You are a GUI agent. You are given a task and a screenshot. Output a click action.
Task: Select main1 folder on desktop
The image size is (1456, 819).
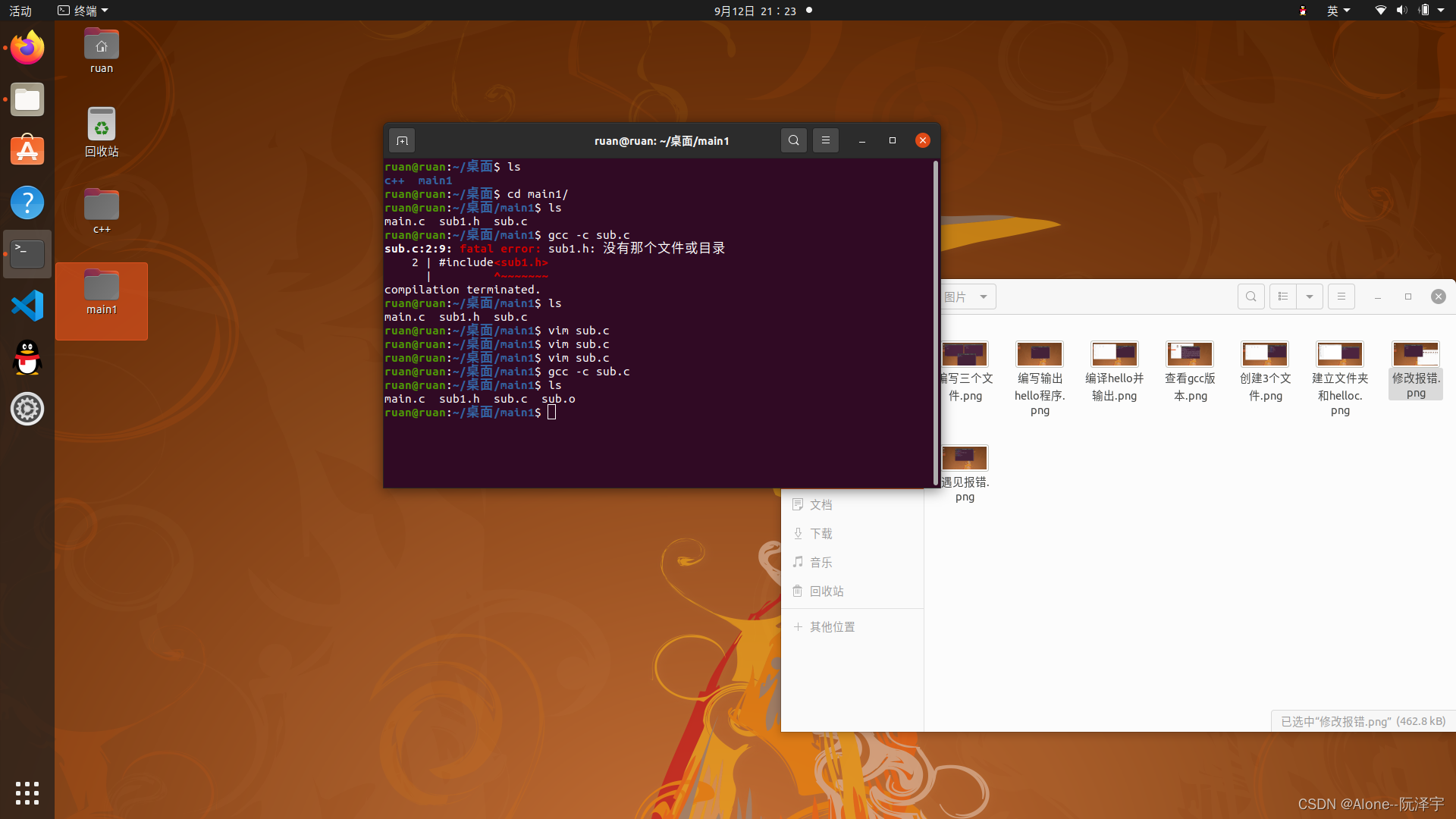click(x=102, y=293)
